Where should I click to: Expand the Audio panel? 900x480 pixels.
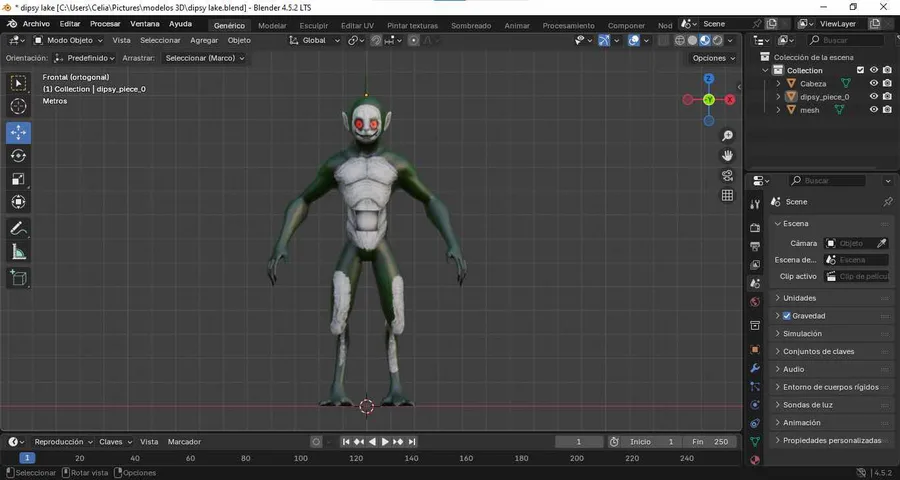[832, 369]
